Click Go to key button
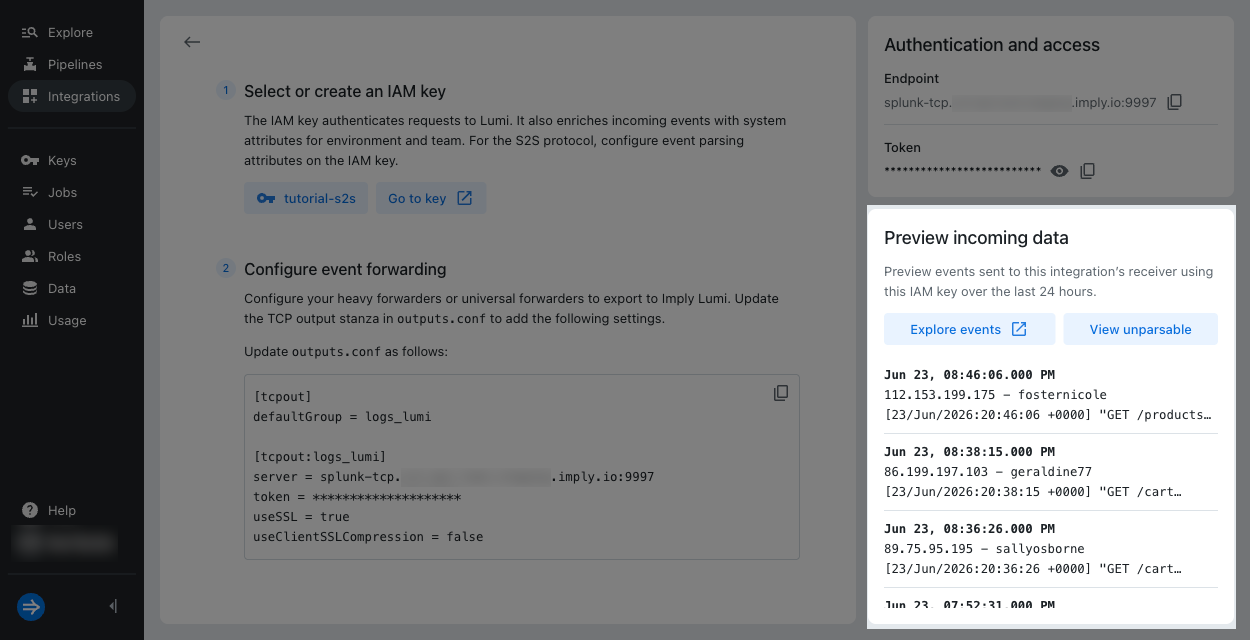 click(x=431, y=198)
